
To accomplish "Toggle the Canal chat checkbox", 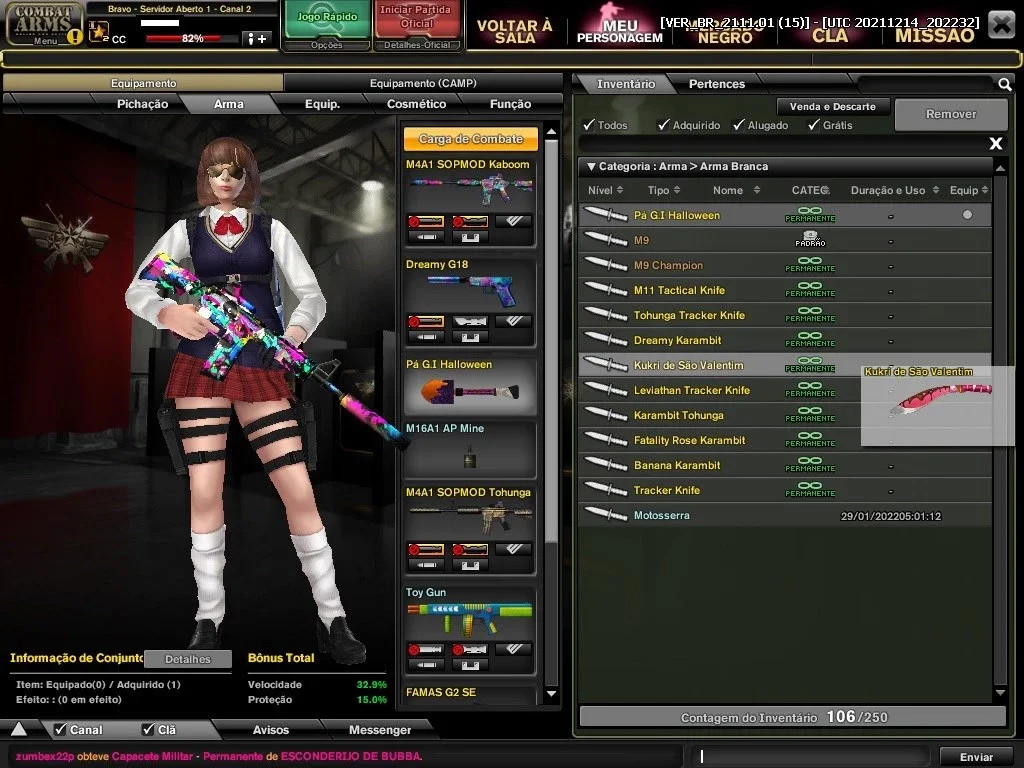I will pos(60,729).
